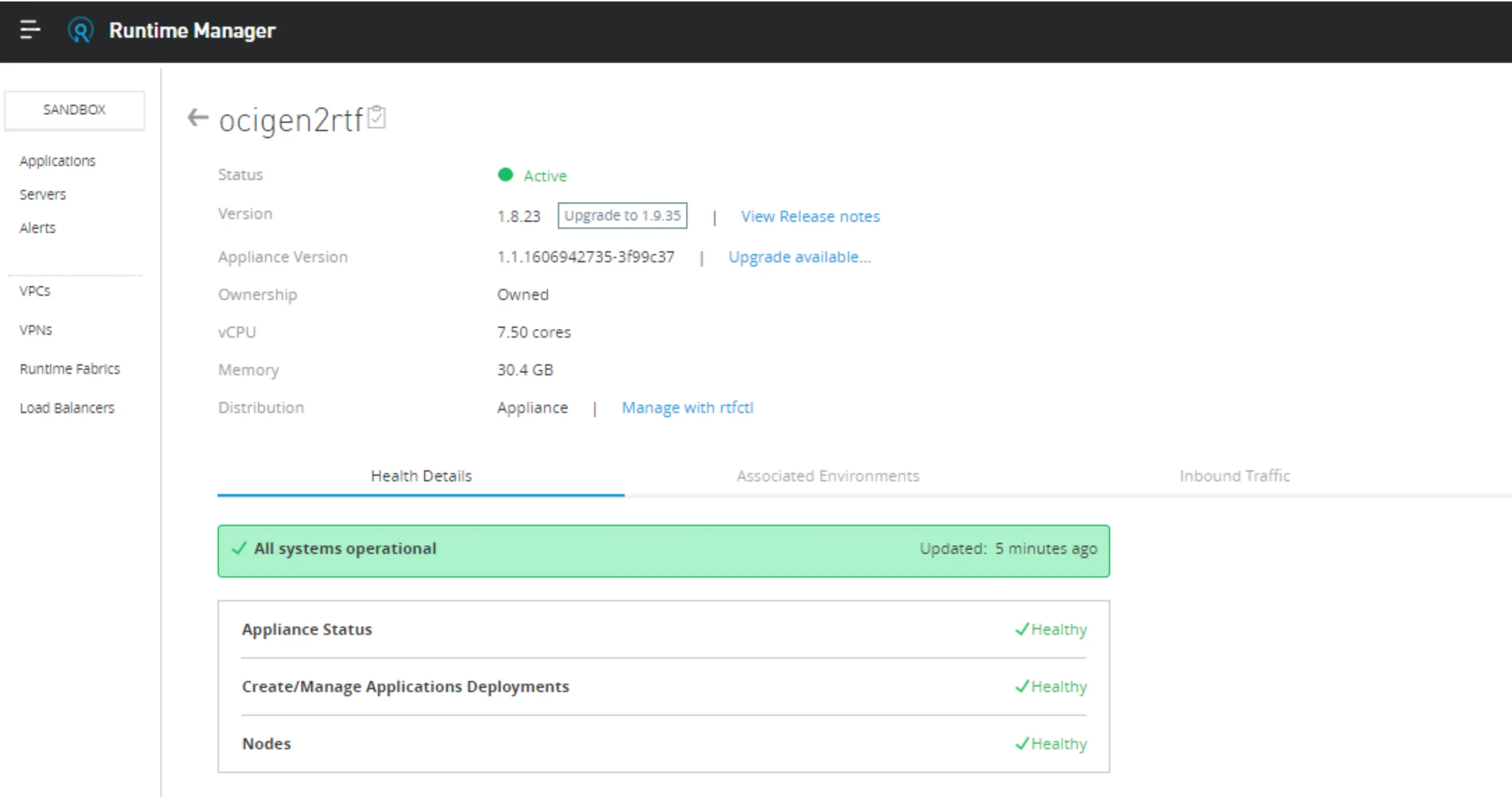Click the version value 1.8.23
The image size is (1512, 797).
519,216
